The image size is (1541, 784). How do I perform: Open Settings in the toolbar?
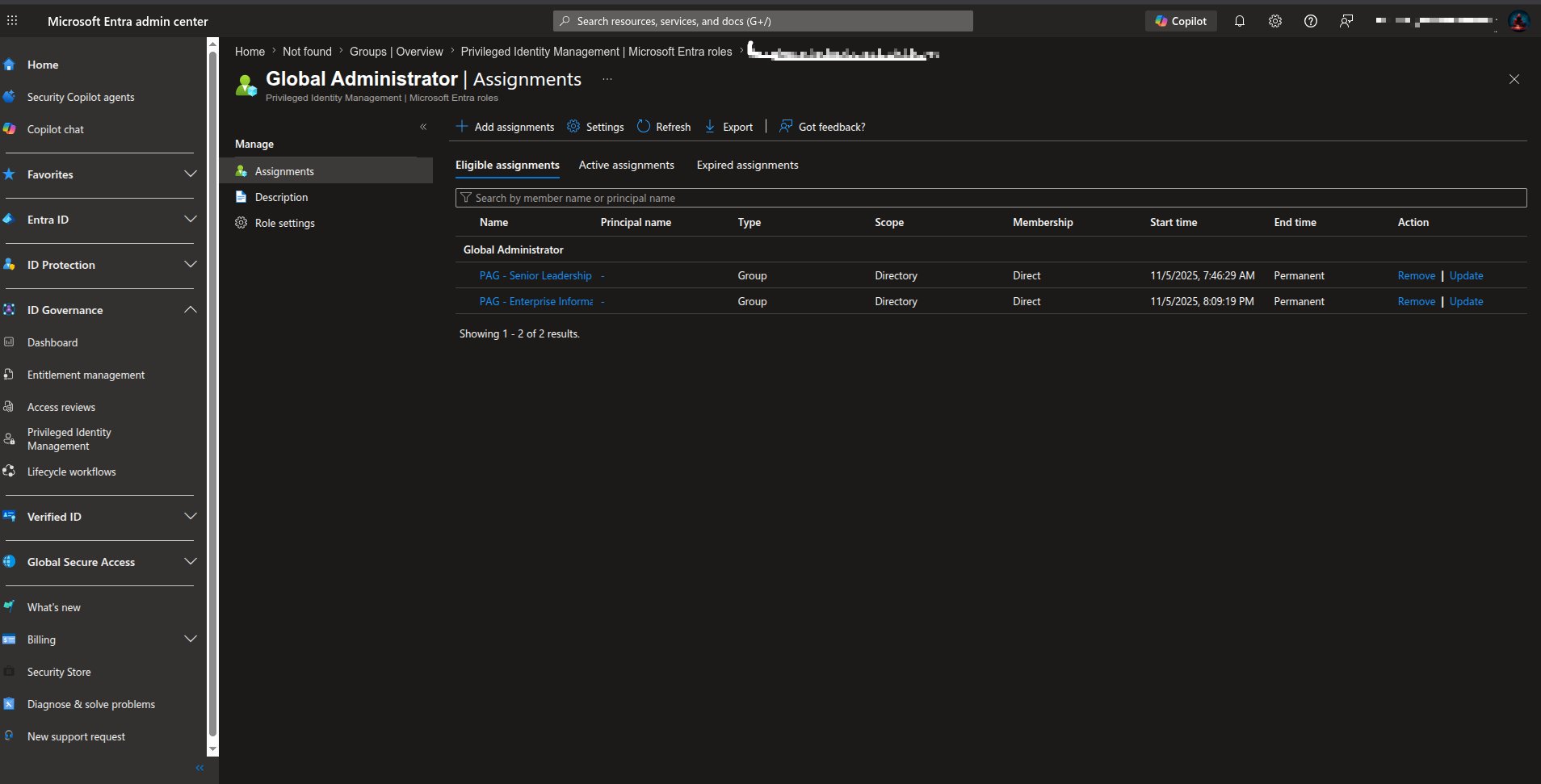(595, 127)
